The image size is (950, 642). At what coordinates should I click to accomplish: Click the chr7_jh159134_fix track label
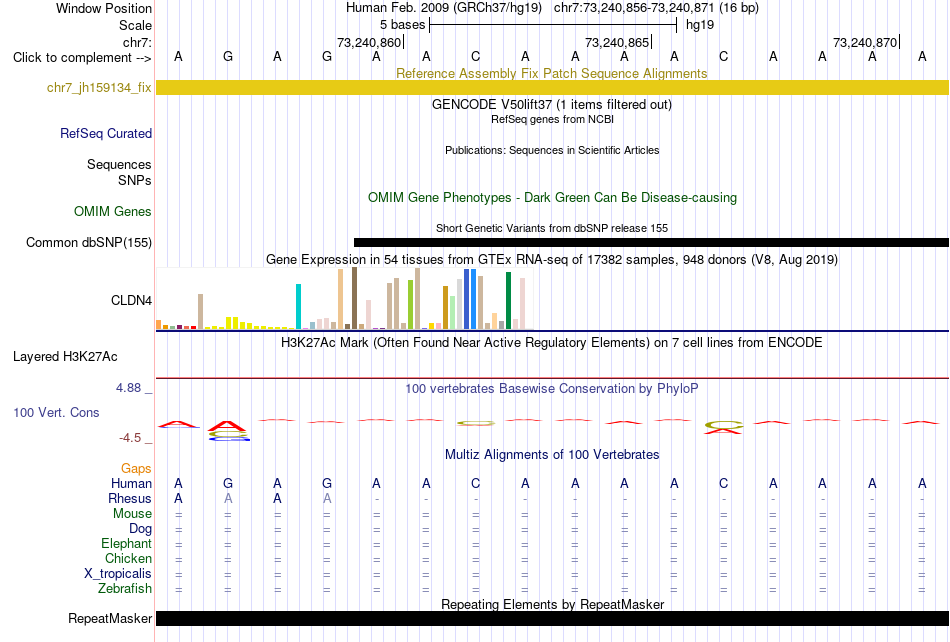(99, 87)
